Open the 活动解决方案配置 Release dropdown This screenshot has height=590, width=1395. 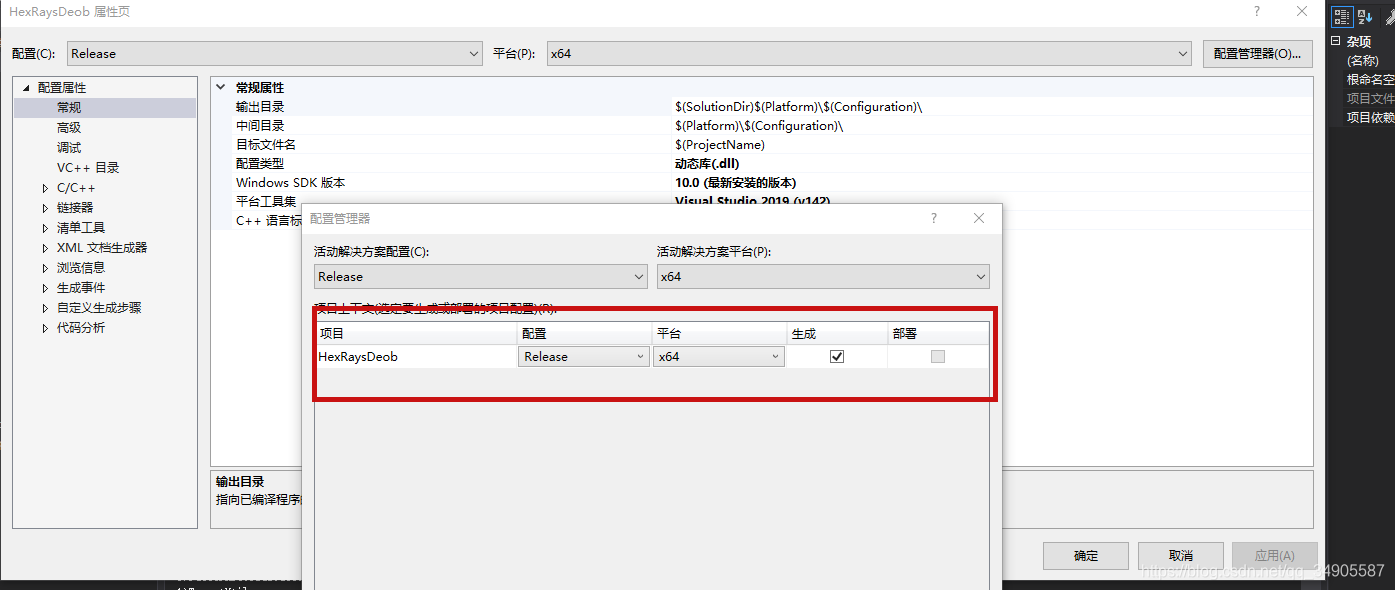(x=481, y=277)
